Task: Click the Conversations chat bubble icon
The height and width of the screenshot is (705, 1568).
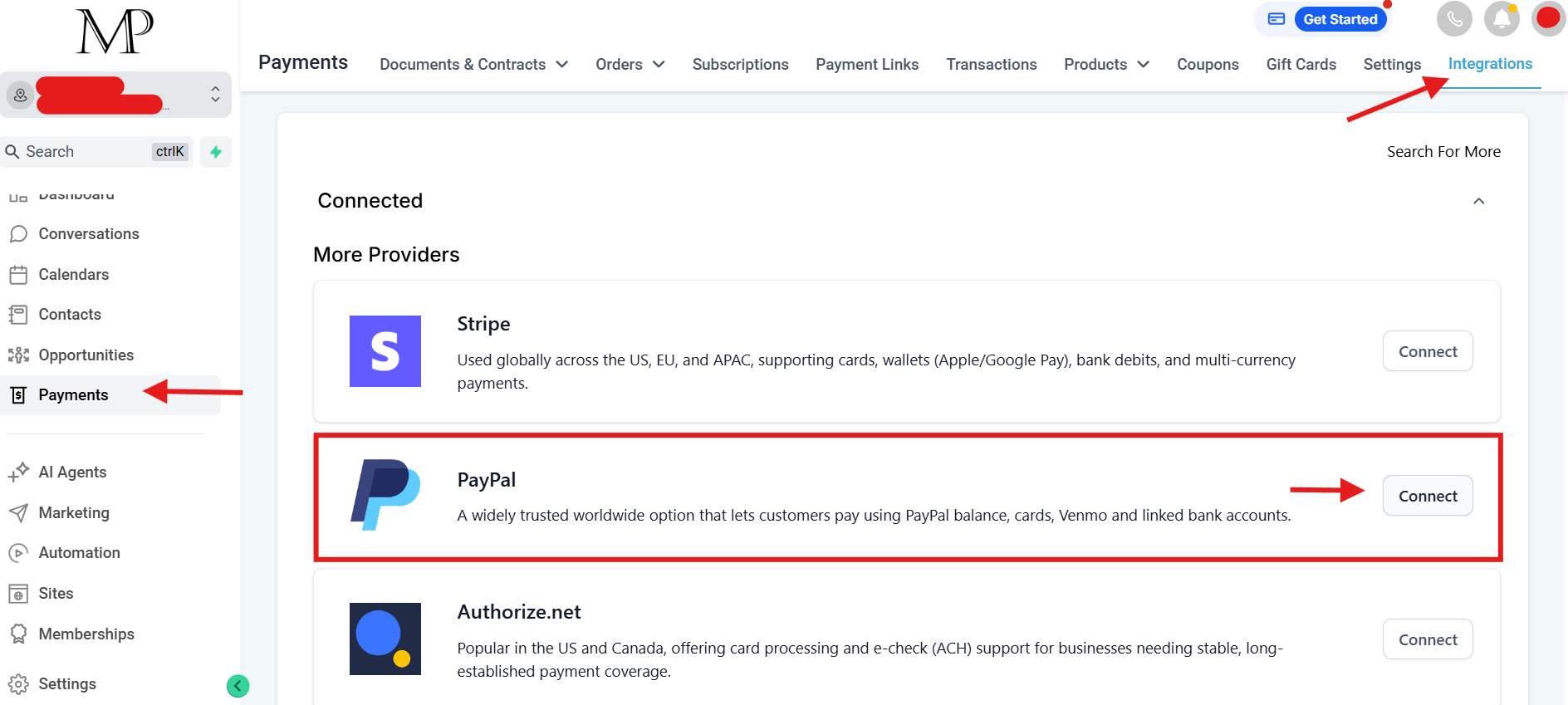Action: [x=18, y=234]
